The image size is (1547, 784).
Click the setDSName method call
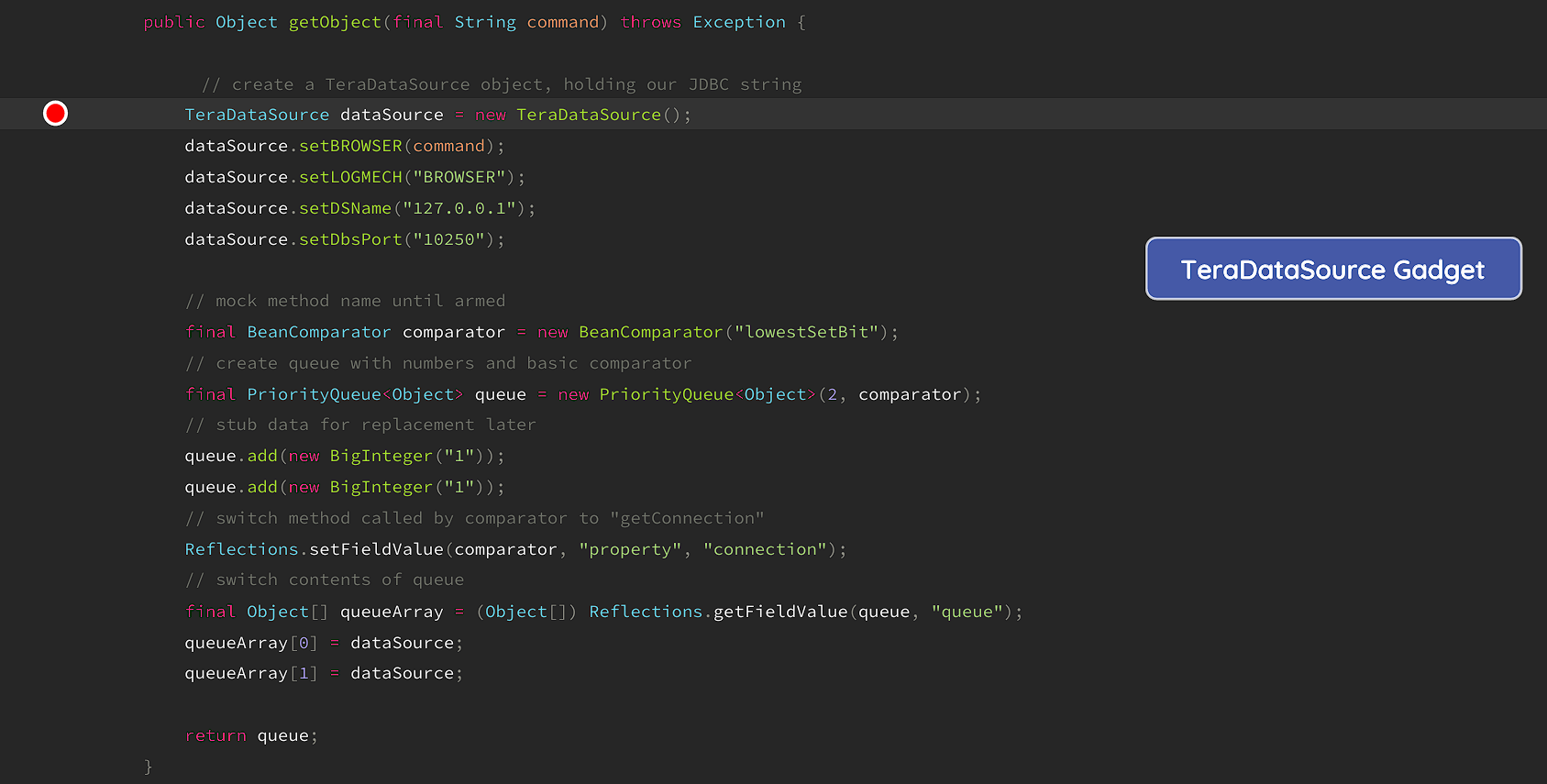tap(345, 208)
